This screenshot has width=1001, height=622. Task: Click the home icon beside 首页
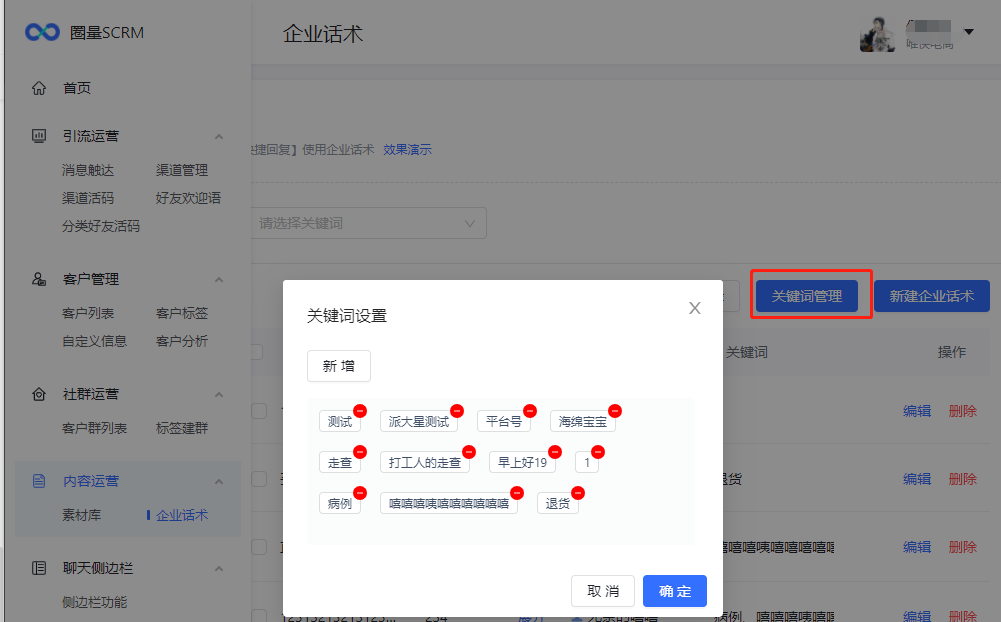tap(39, 88)
